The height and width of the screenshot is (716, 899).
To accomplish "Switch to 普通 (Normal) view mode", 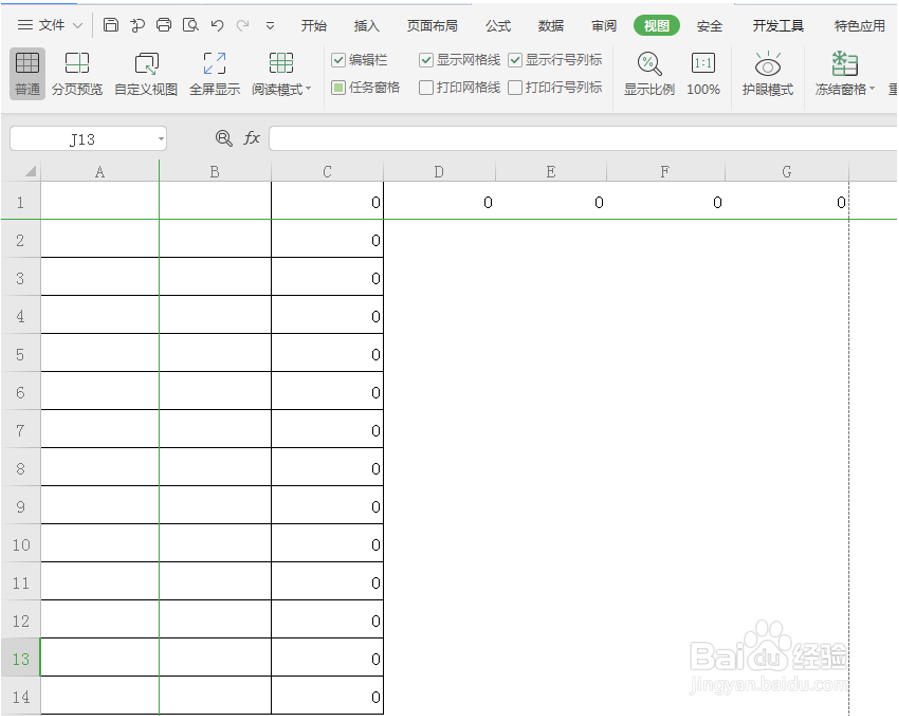I will [27, 73].
